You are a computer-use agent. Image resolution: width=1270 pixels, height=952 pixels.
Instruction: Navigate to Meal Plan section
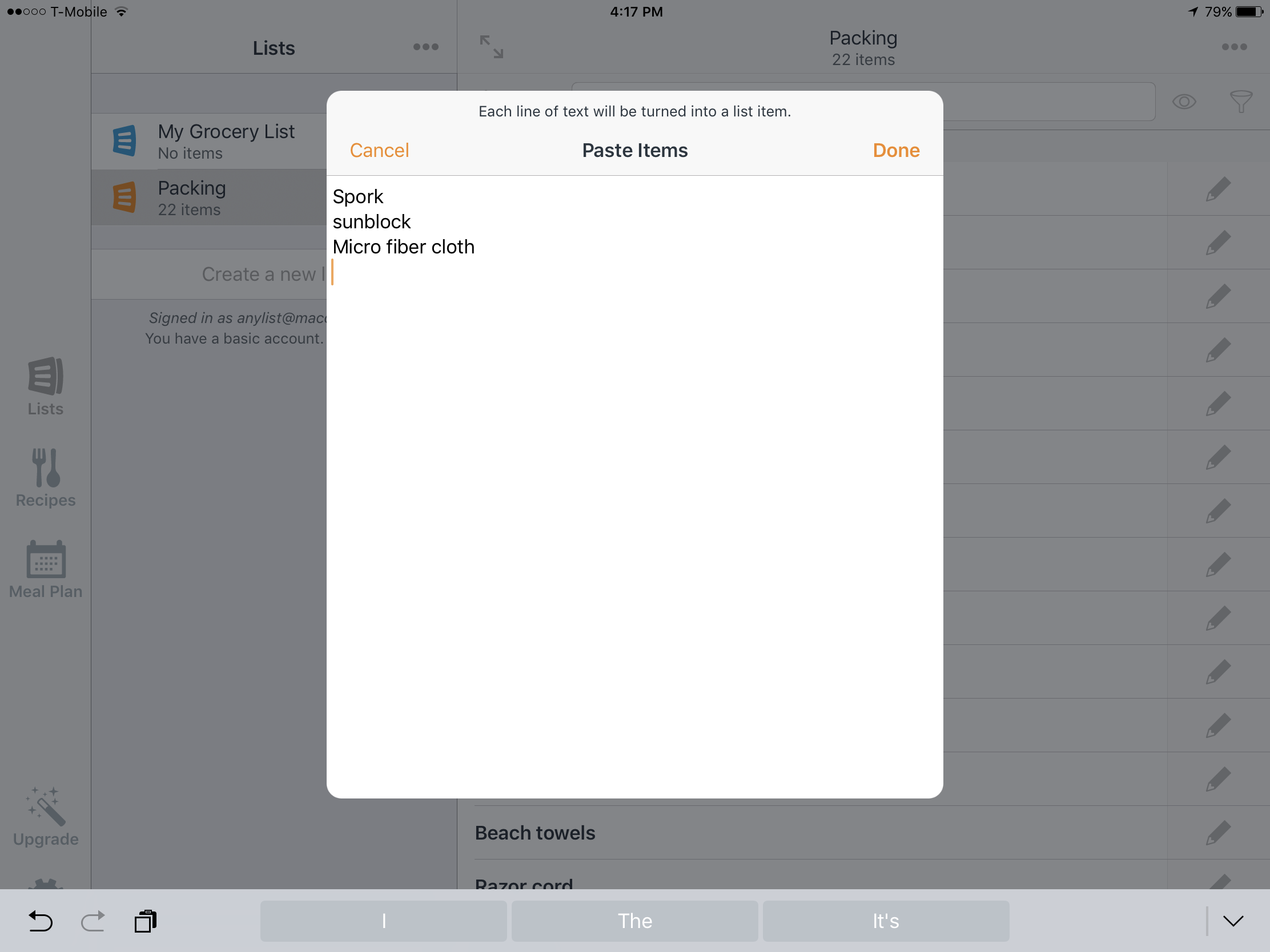click(x=46, y=569)
